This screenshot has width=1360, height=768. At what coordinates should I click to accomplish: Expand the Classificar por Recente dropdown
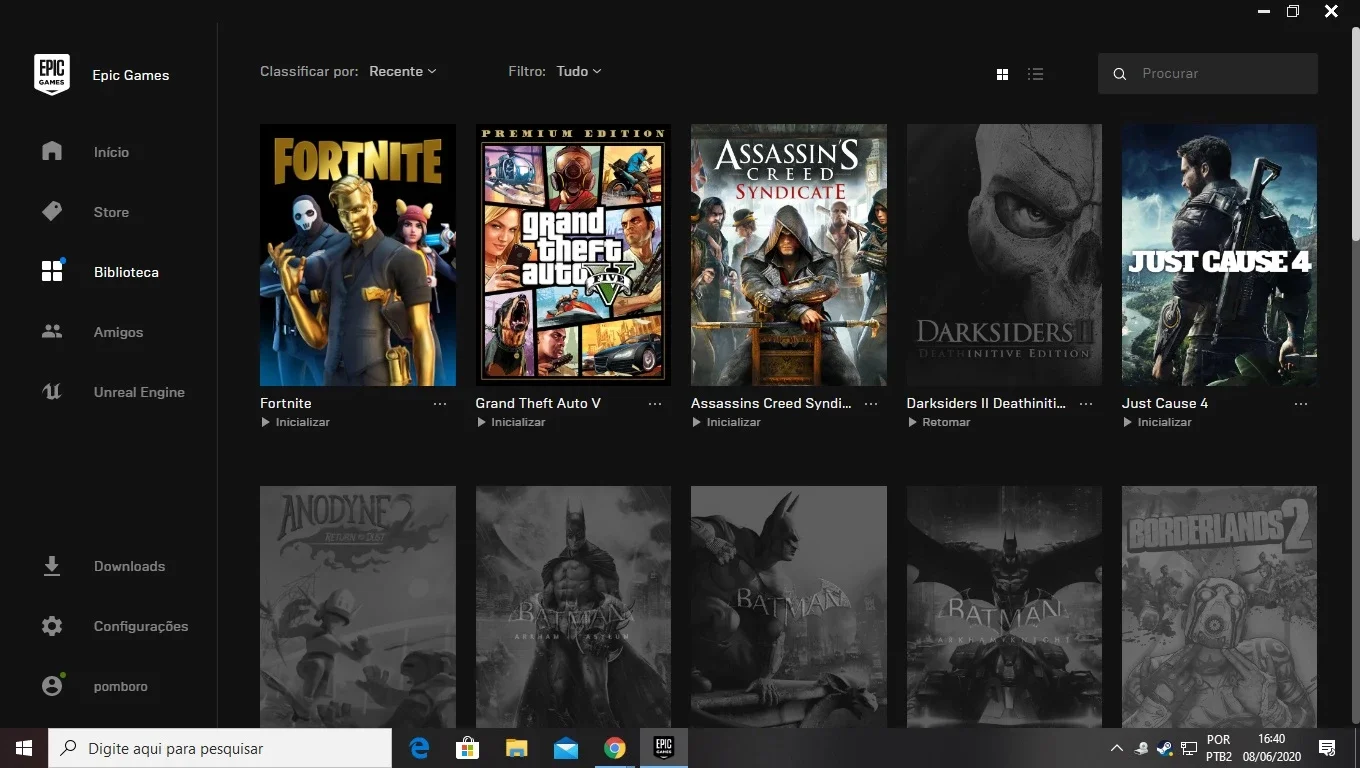403,71
